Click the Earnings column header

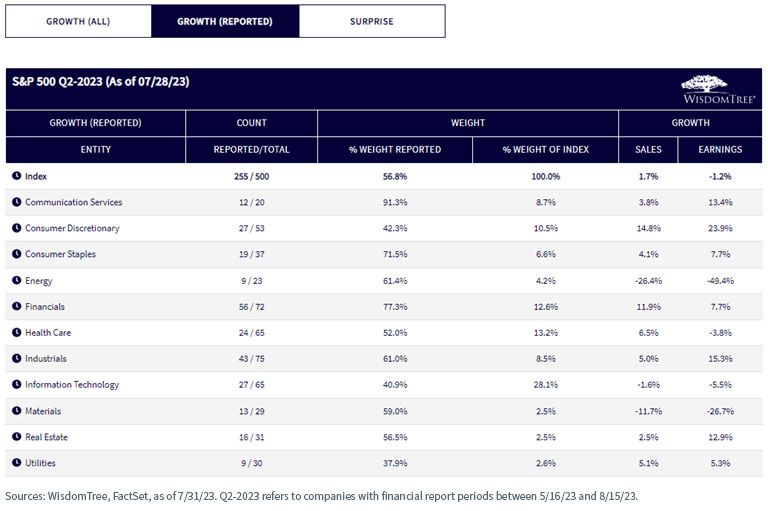coord(720,149)
